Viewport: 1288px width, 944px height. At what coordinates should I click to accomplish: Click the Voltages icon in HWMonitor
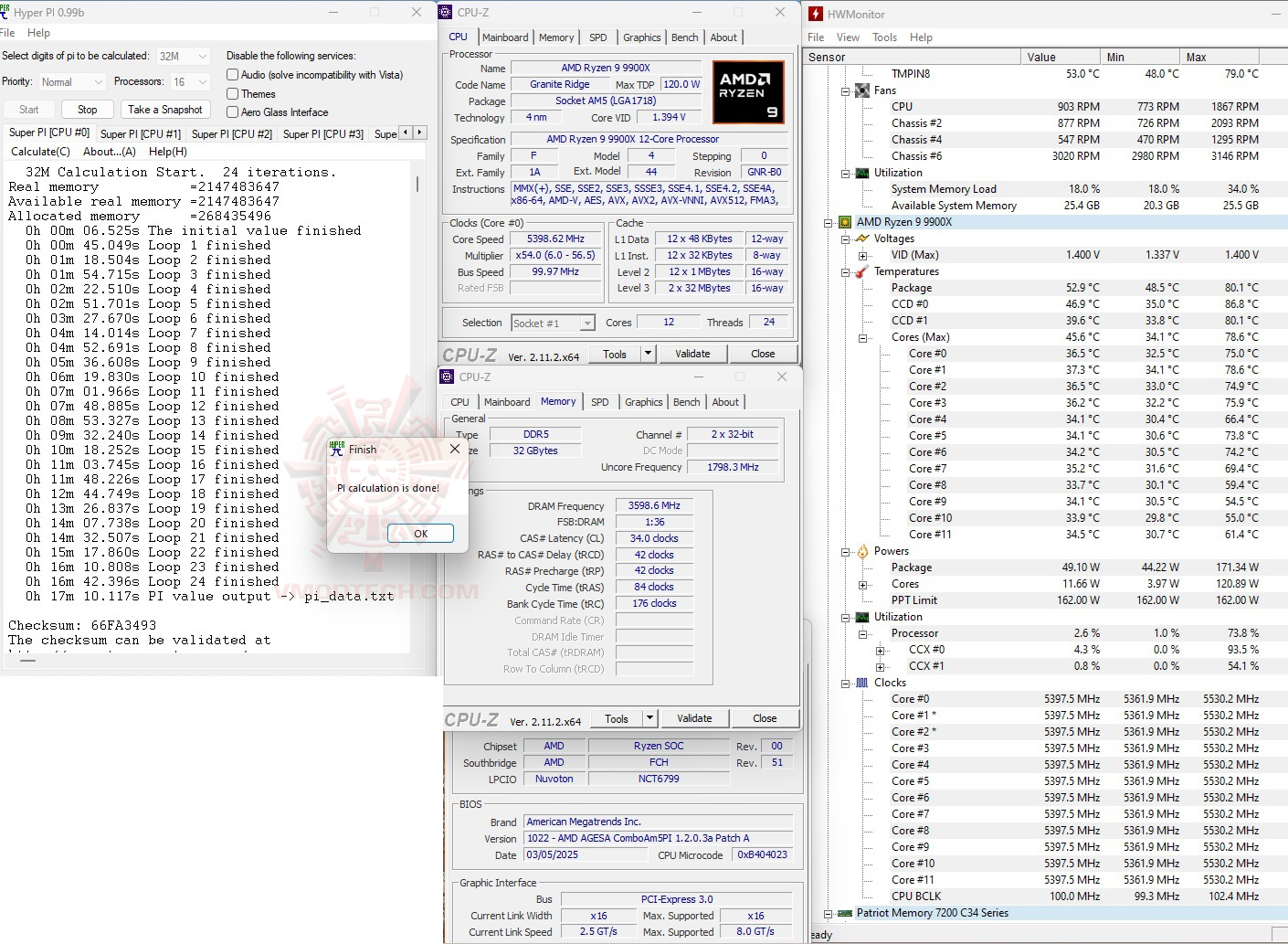tap(860, 239)
